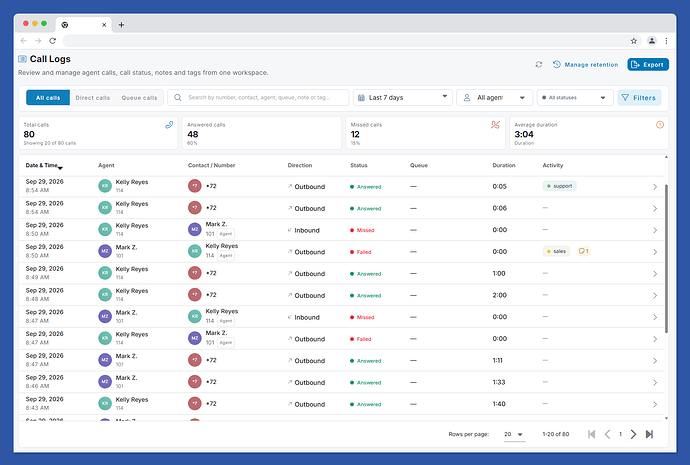Click the Failed status in 8:47 AM row
The width and height of the screenshot is (690, 465).
coord(360,339)
